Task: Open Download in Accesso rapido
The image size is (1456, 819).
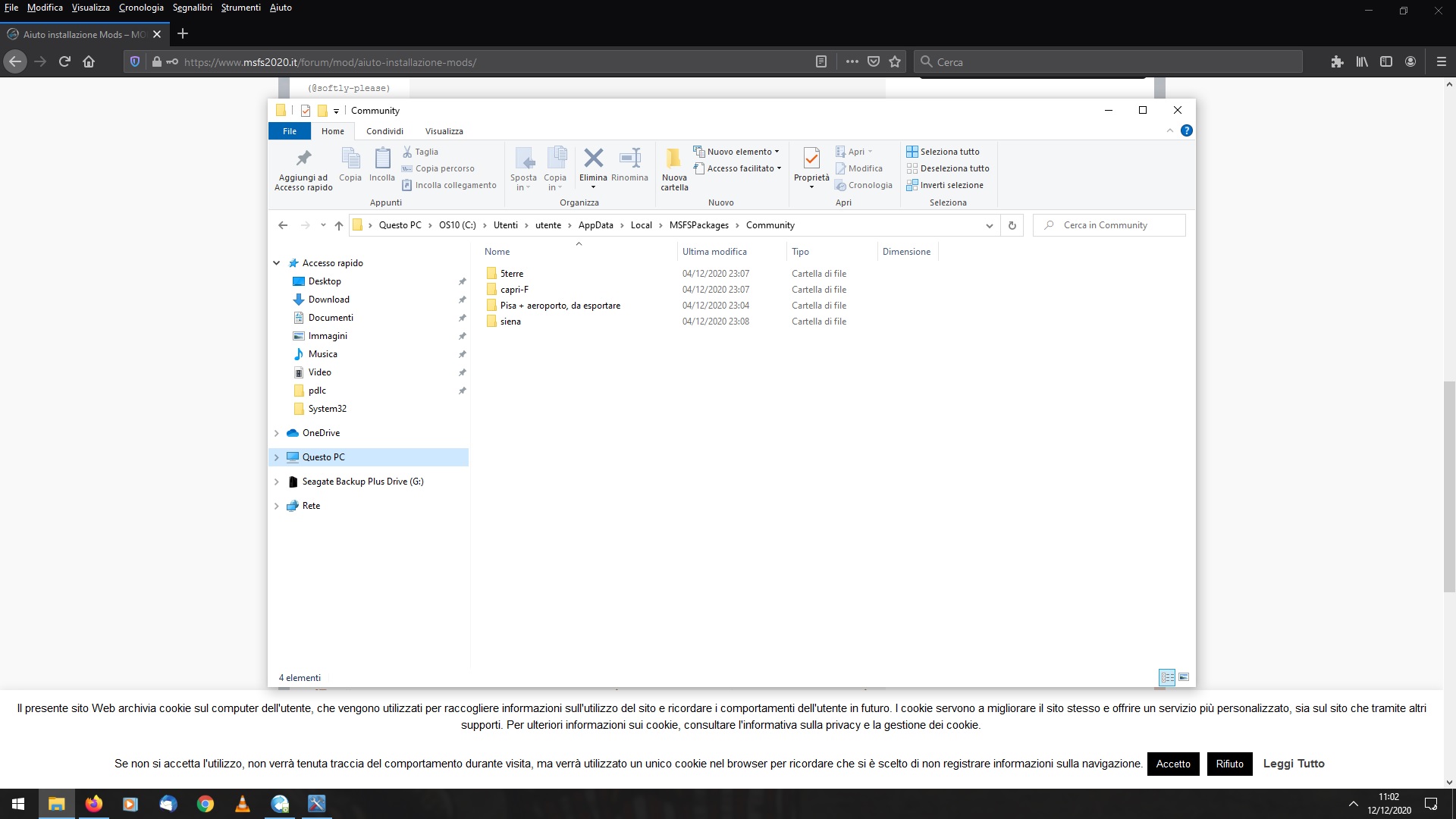Action: click(x=329, y=300)
